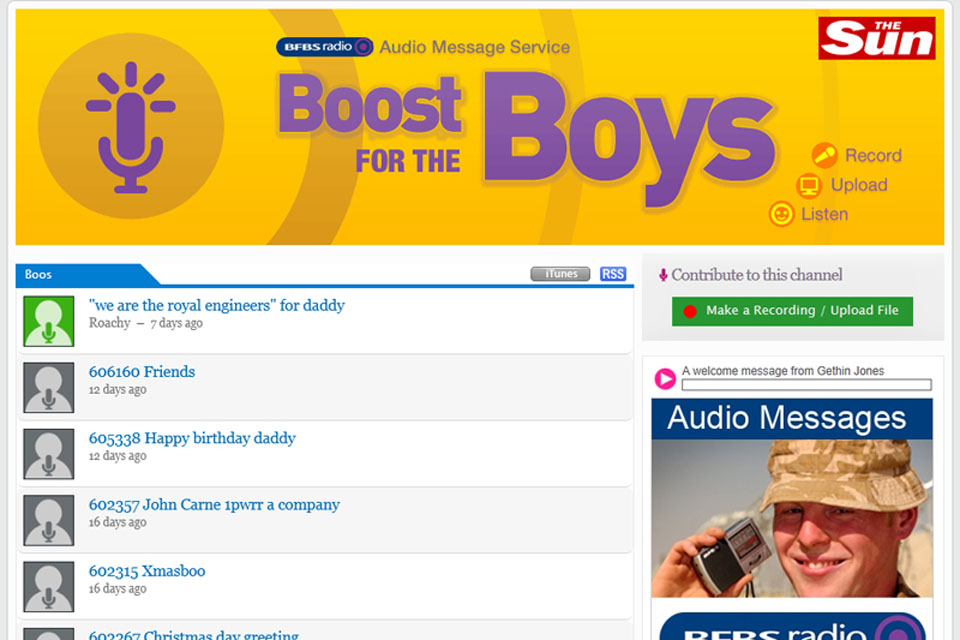Open 602267 Christmas day greeting boo
960x640 pixels.
point(193,634)
